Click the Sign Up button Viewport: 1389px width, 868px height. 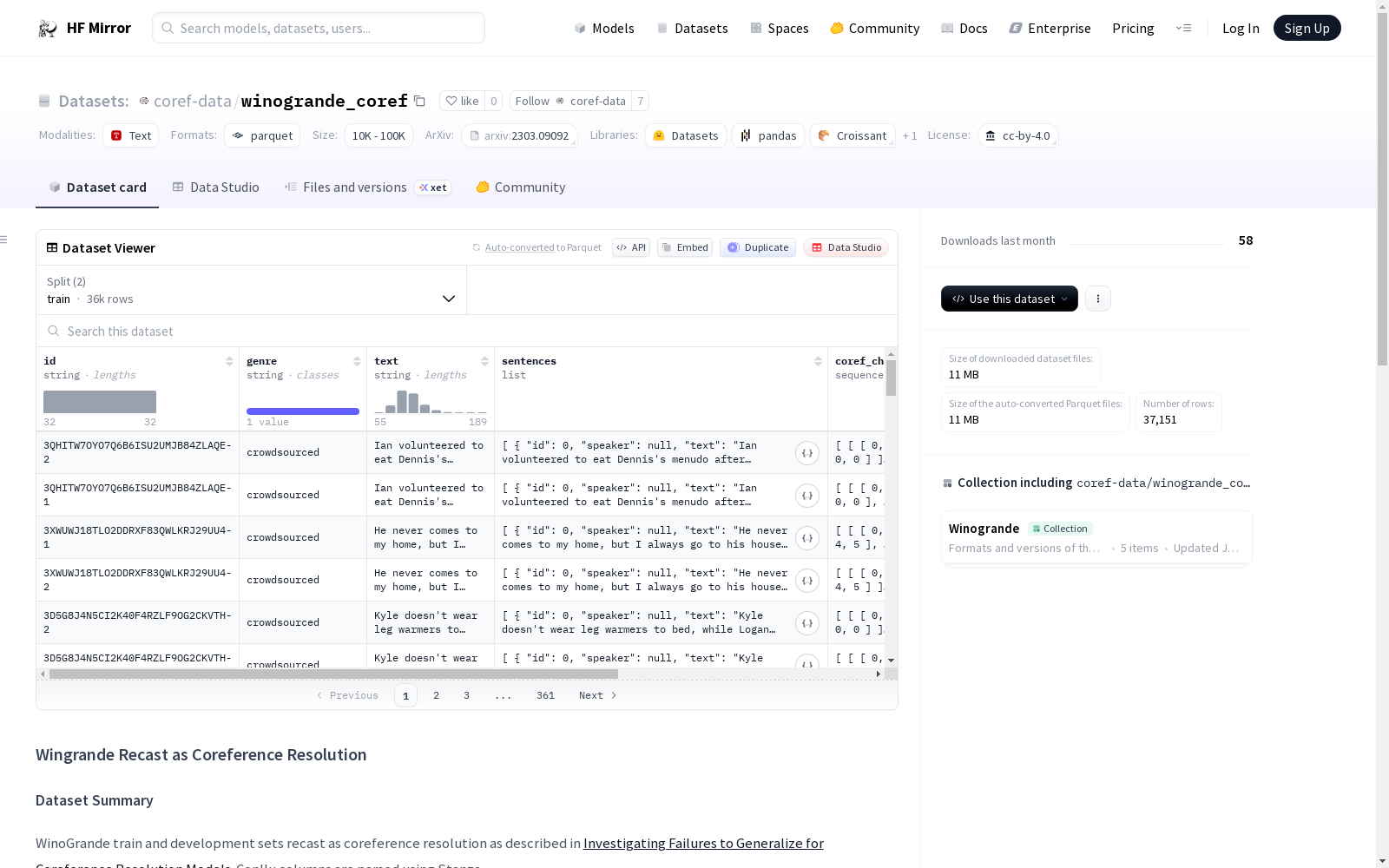pyautogui.click(x=1307, y=28)
